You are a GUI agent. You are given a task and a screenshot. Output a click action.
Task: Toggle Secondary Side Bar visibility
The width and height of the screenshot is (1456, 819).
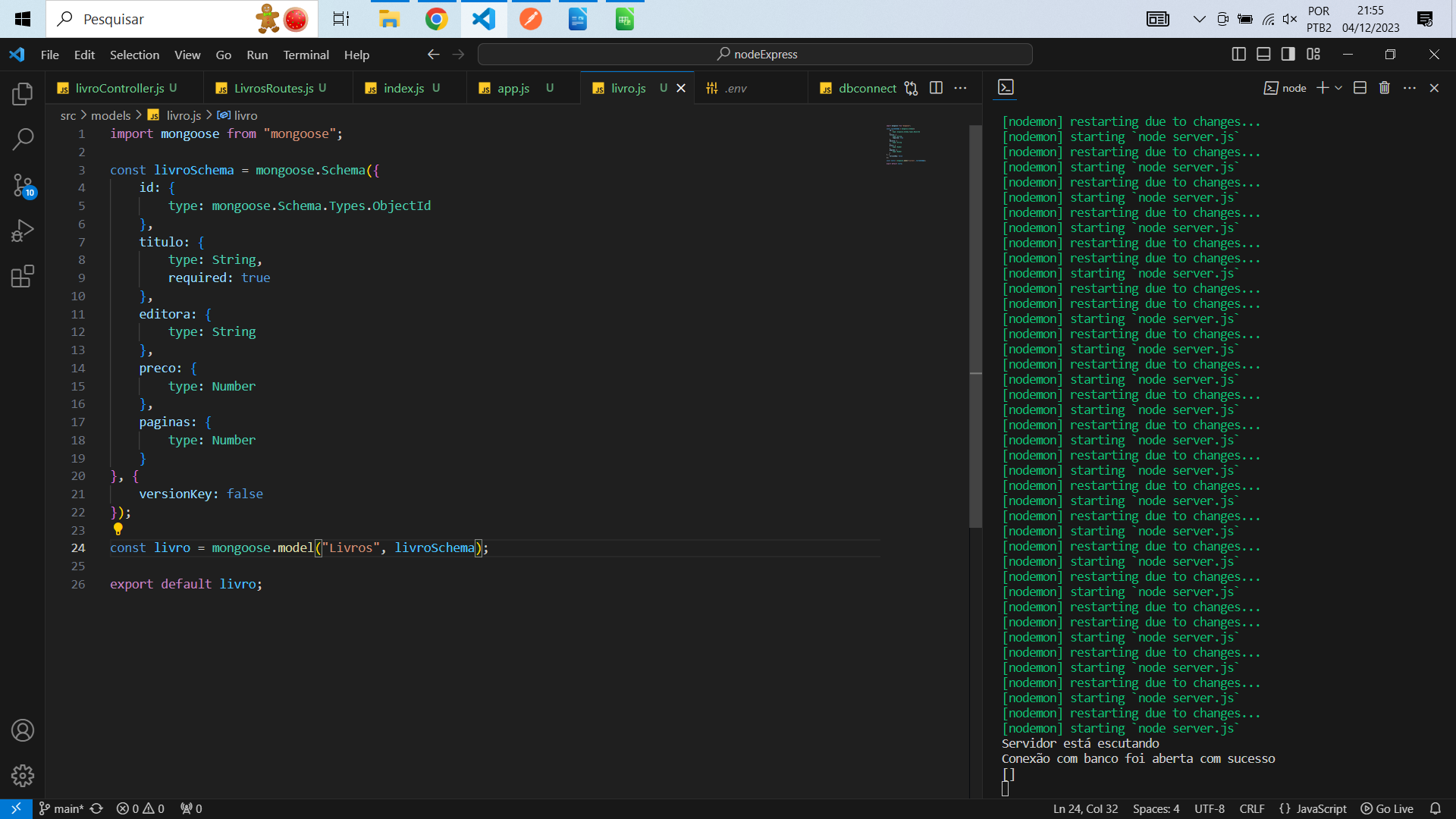point(1288,54)
